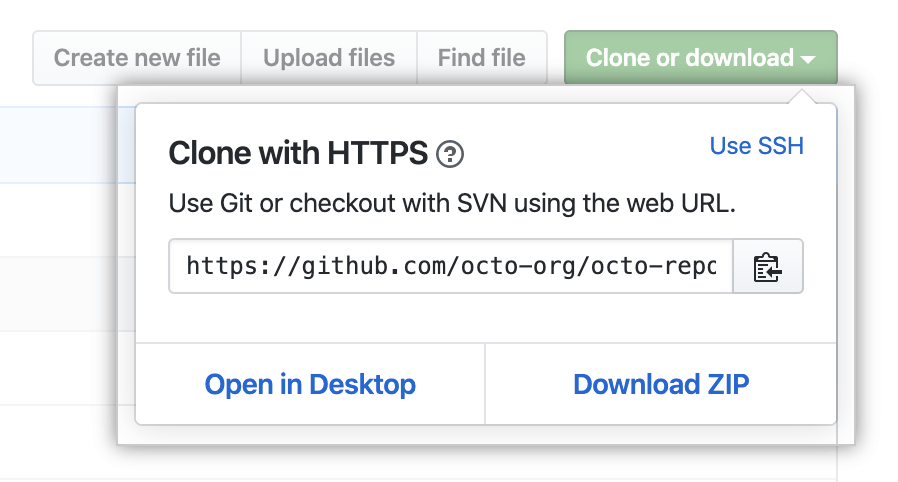
Task: Copy the clone URL to clipboard
Action: (767, 266)
